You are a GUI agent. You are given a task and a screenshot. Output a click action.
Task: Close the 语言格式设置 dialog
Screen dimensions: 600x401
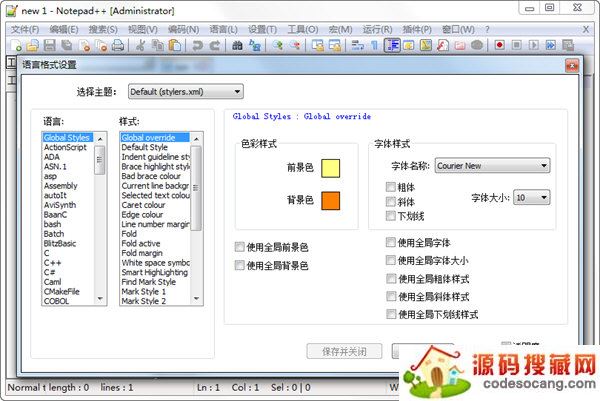[x=572, y=66]
